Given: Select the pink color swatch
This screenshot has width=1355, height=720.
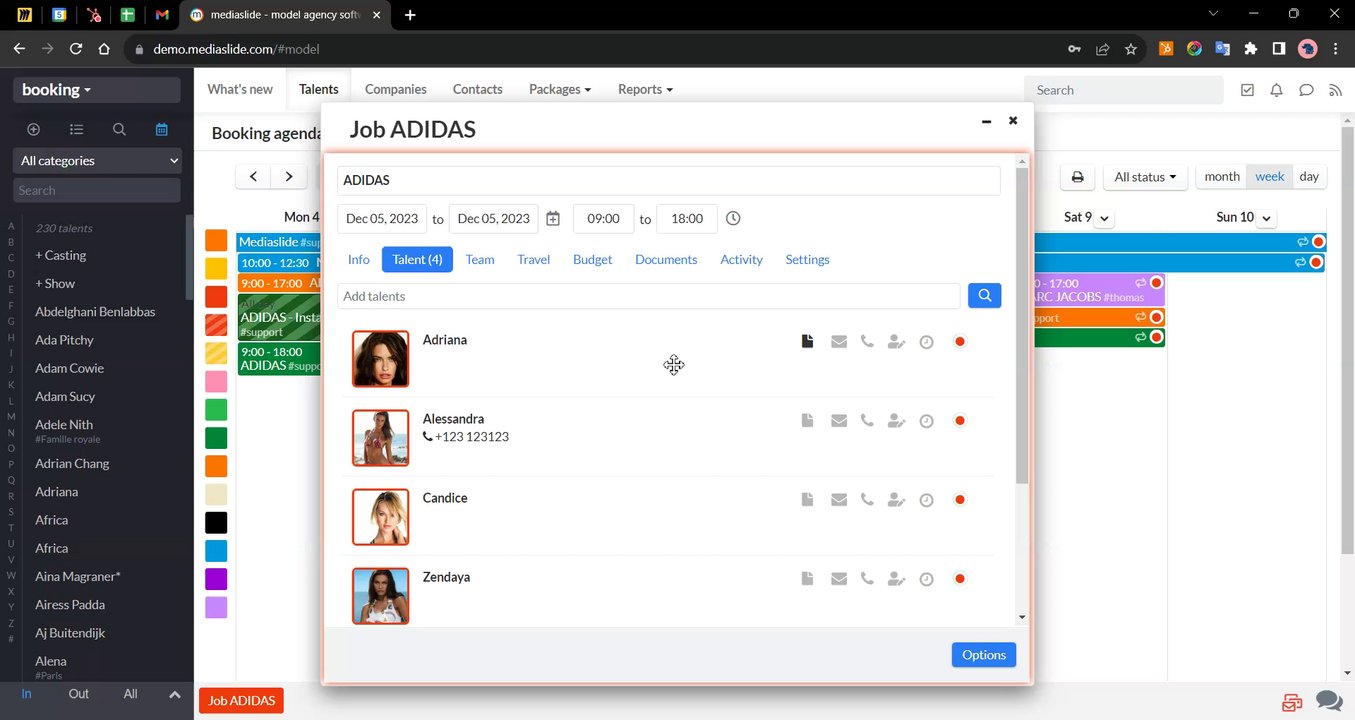Looking at the screenshot, I should (216, 381).
